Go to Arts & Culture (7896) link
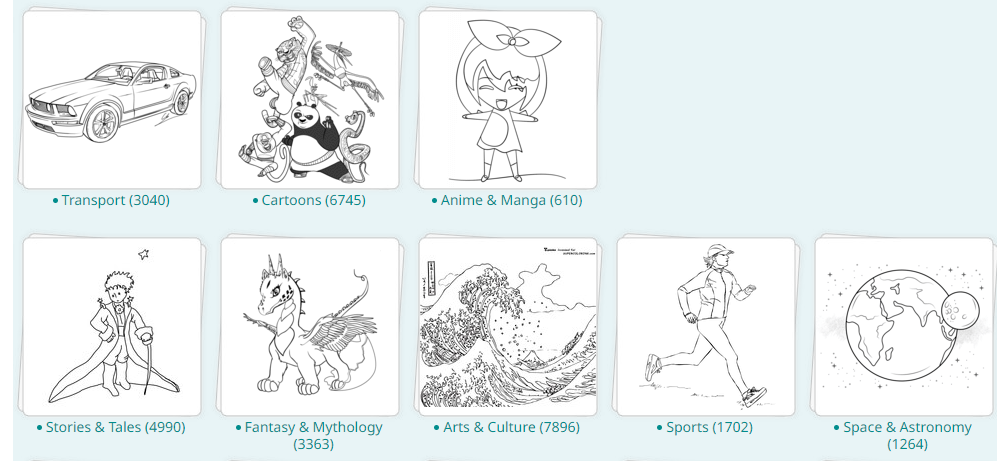The image size is (997, 461). tap(511, 427)
